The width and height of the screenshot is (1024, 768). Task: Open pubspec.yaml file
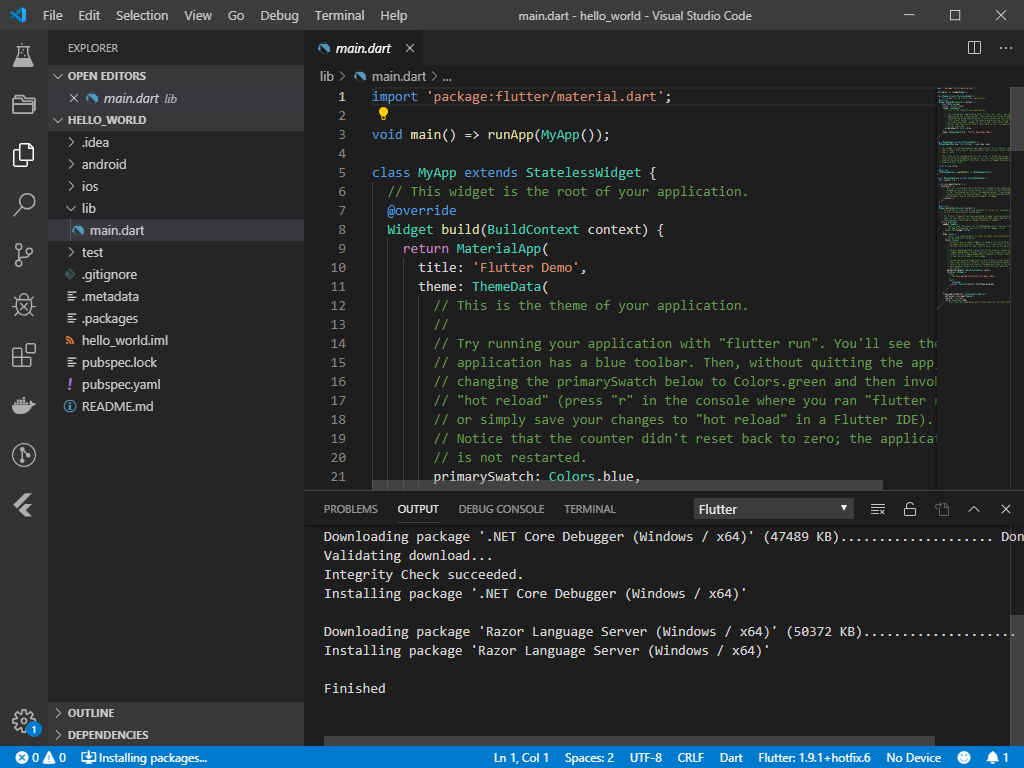[x=176, y=384]
